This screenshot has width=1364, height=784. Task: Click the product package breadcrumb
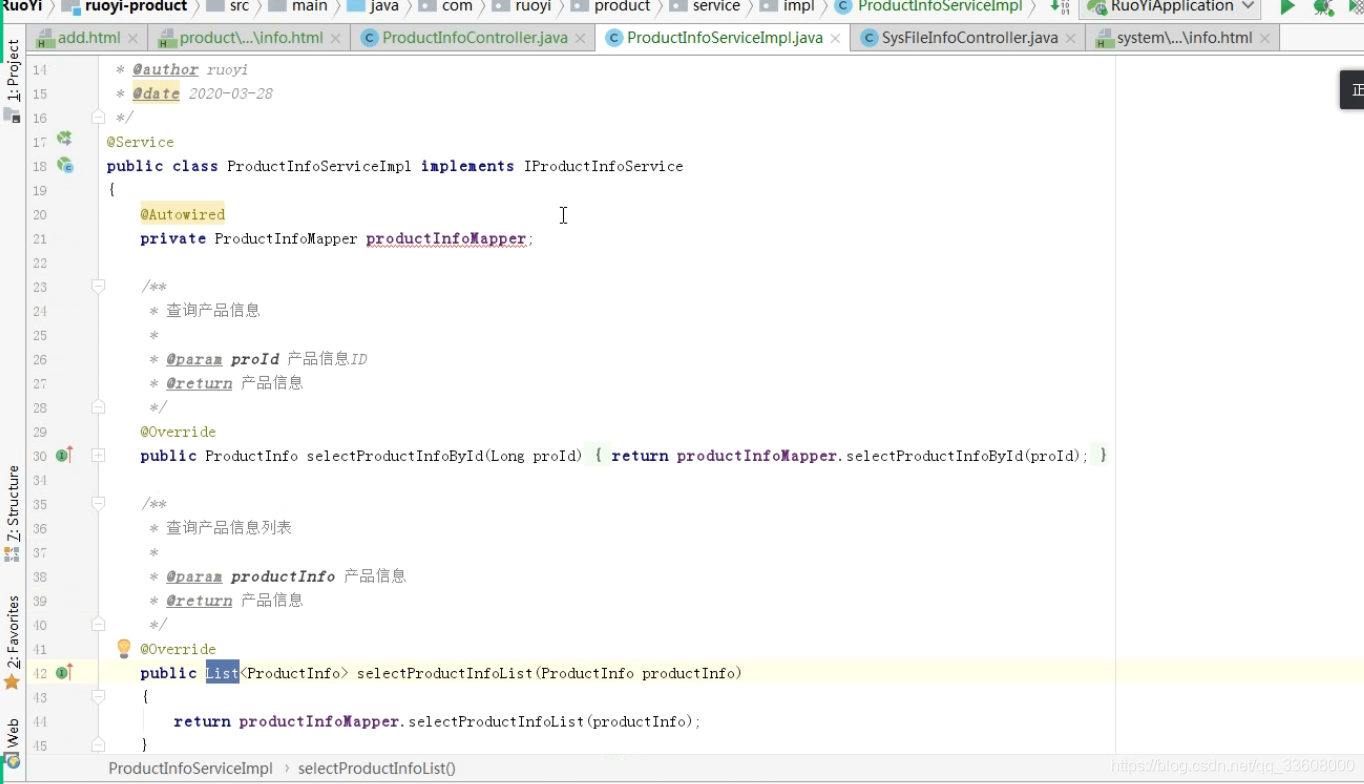[611, 7]
